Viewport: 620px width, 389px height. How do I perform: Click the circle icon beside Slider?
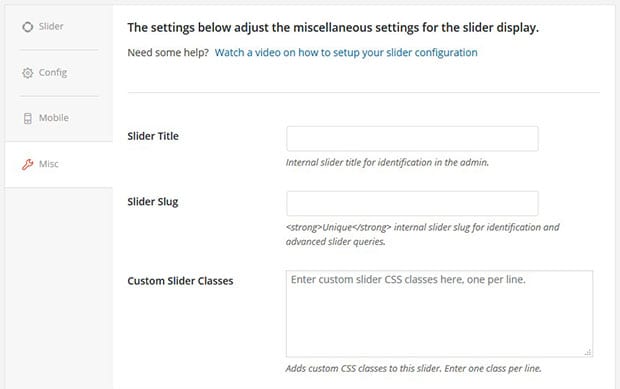(x=28, y=27)
